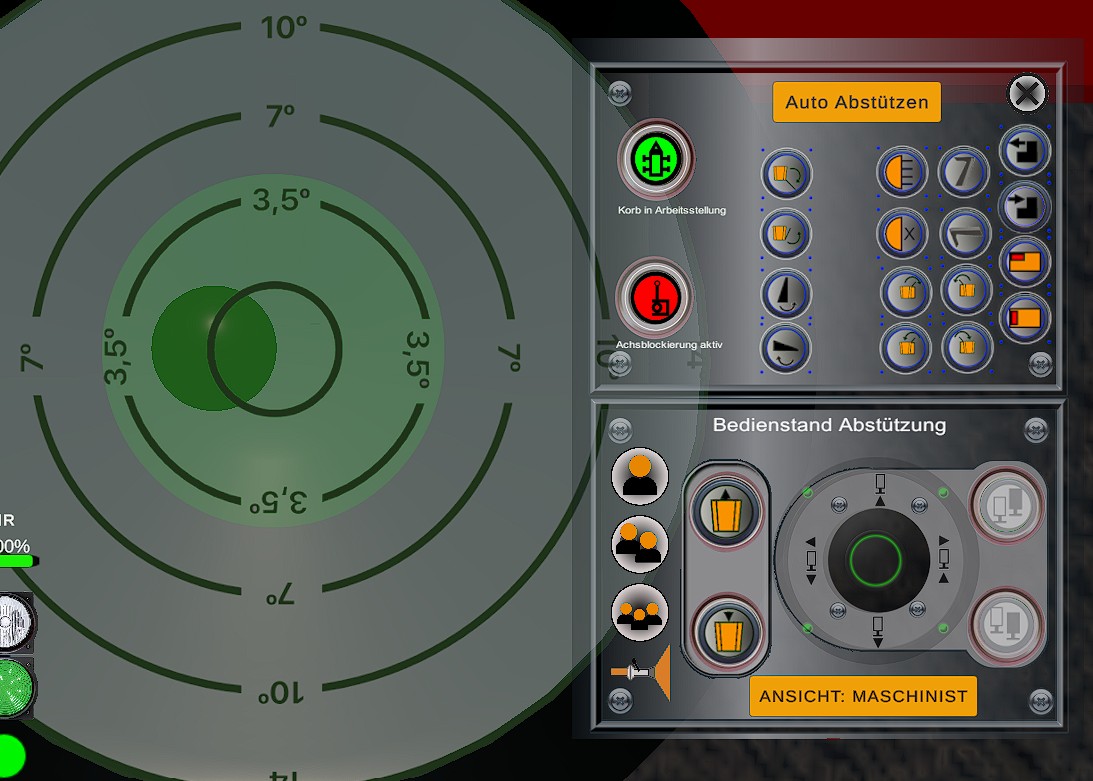The height and width of the screenshot is (781, 1093).
Task: Click the joystick's left outrigger direction marker
Action: pyautogui.click(x=811, y=559)
